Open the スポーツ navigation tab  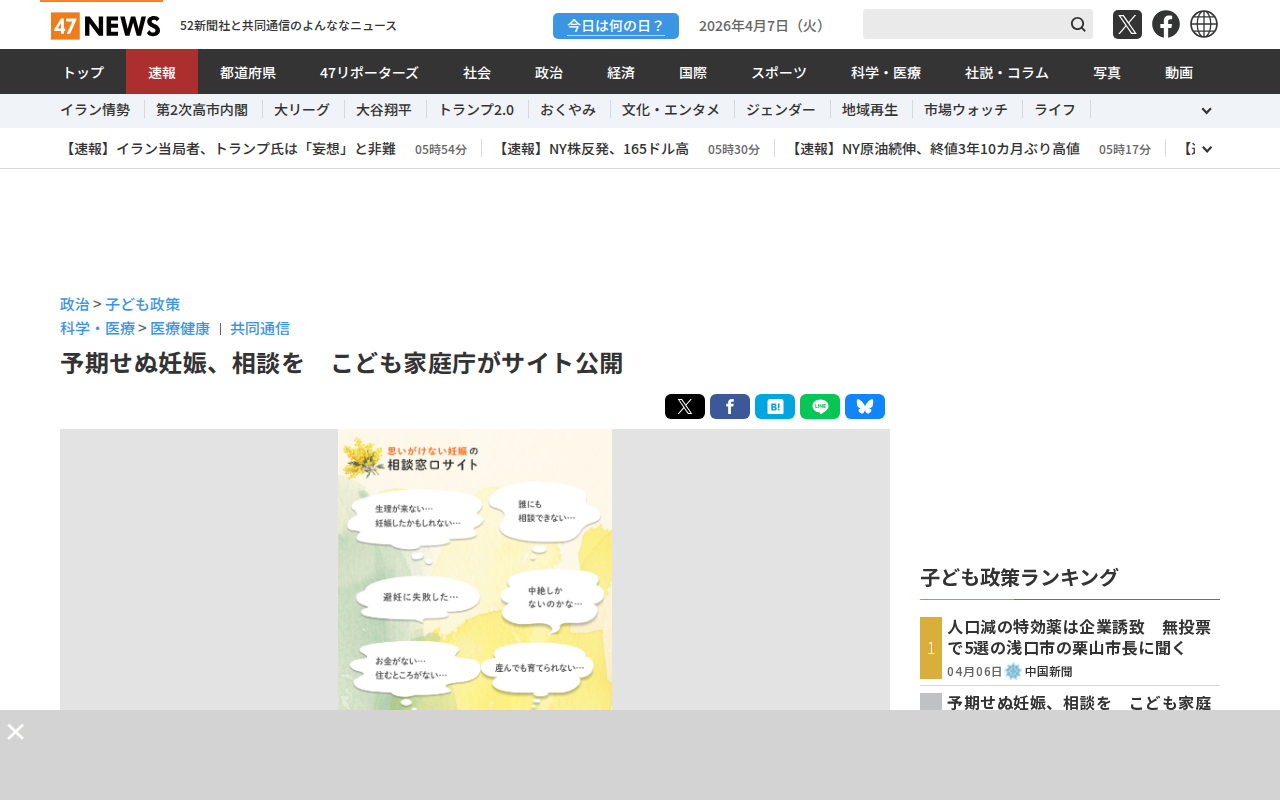click(779, 72)
